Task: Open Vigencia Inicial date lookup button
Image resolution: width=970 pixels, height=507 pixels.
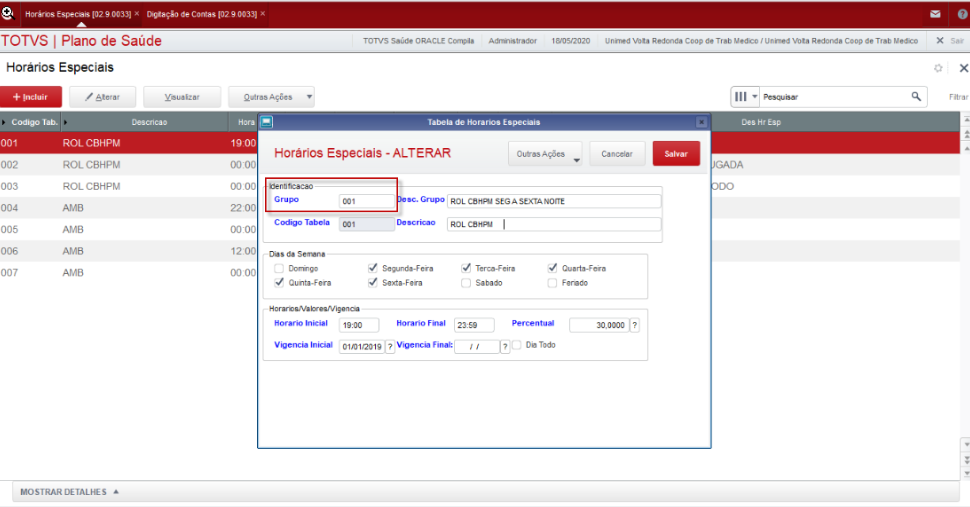Action: click(390, 347)
